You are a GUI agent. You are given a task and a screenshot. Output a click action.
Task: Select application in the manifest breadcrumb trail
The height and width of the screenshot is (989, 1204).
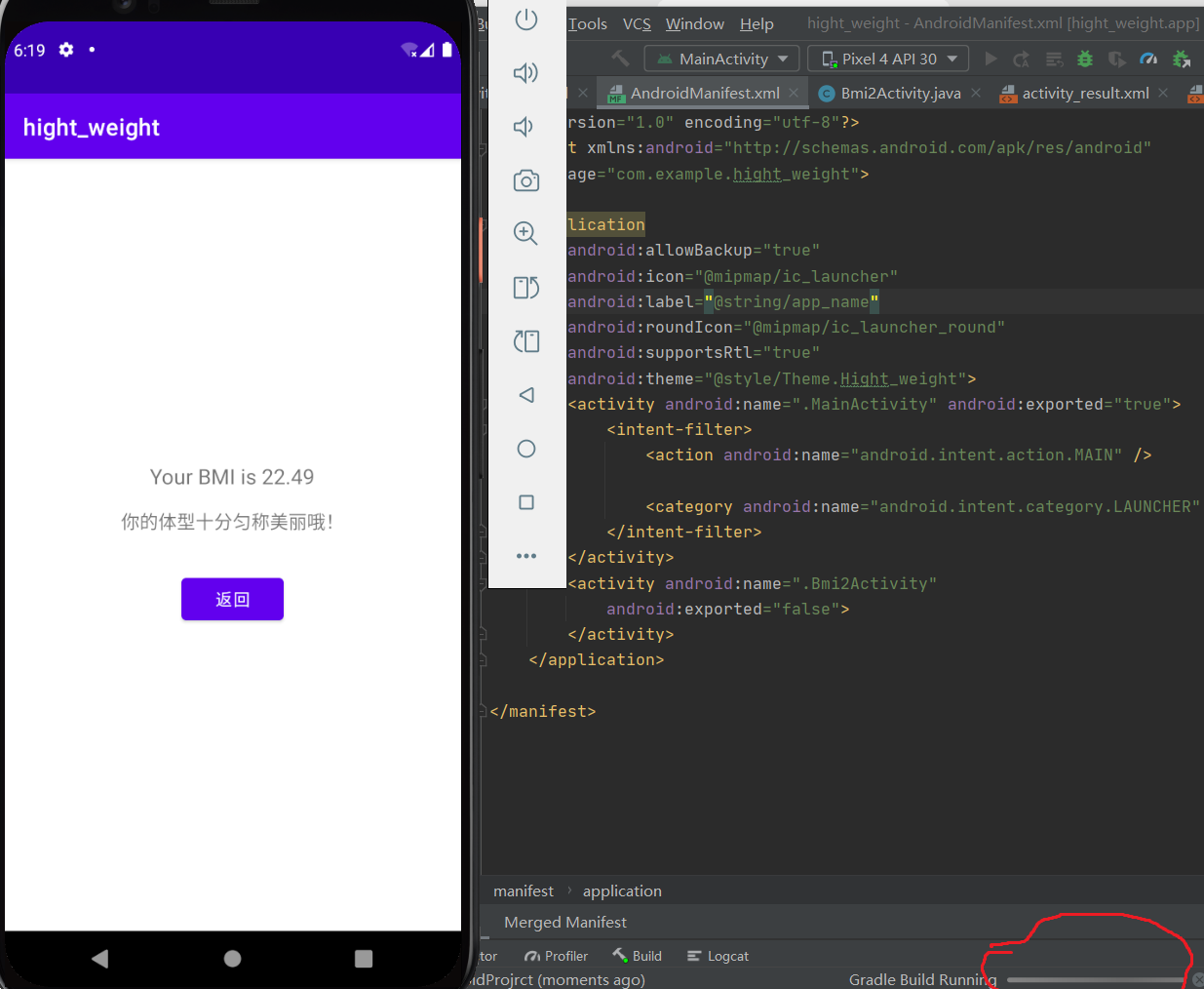622,890
